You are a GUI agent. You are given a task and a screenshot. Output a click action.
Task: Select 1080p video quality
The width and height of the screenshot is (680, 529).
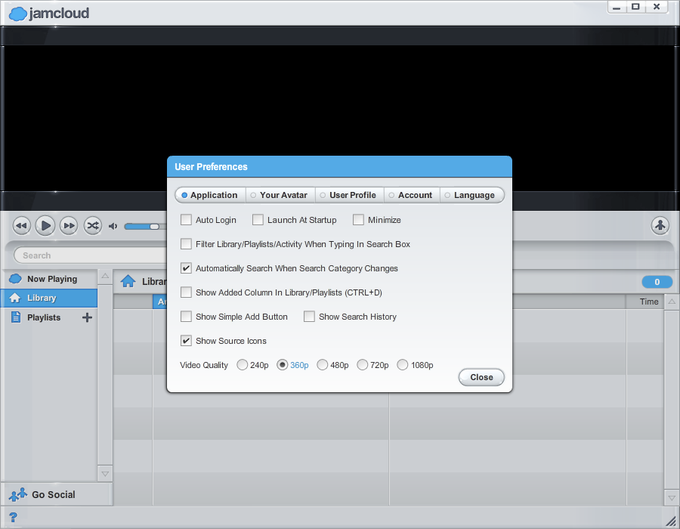[402, 365]
